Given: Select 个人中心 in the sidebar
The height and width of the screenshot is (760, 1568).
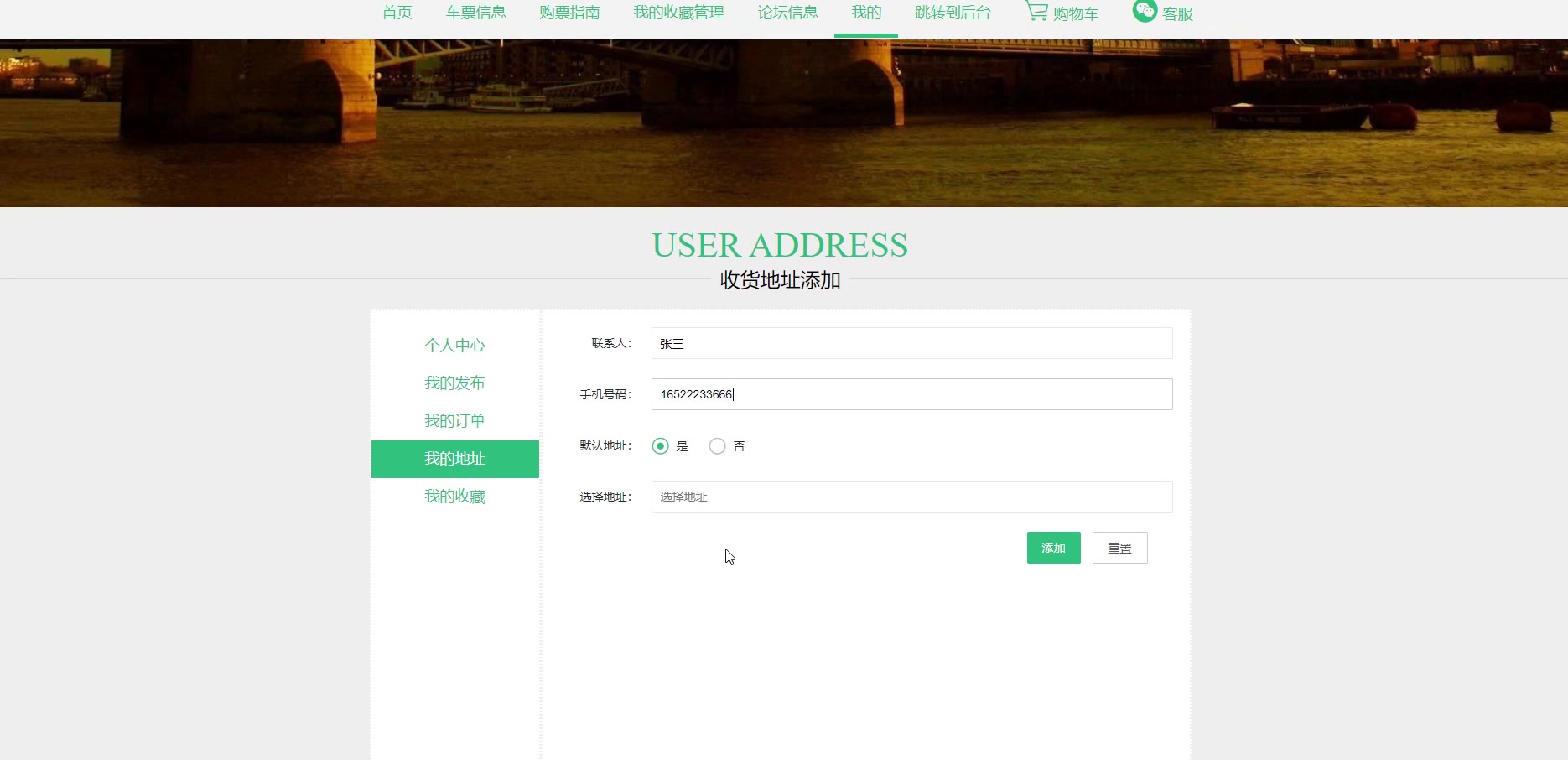Looking at the screenshot, I should 454,346.
